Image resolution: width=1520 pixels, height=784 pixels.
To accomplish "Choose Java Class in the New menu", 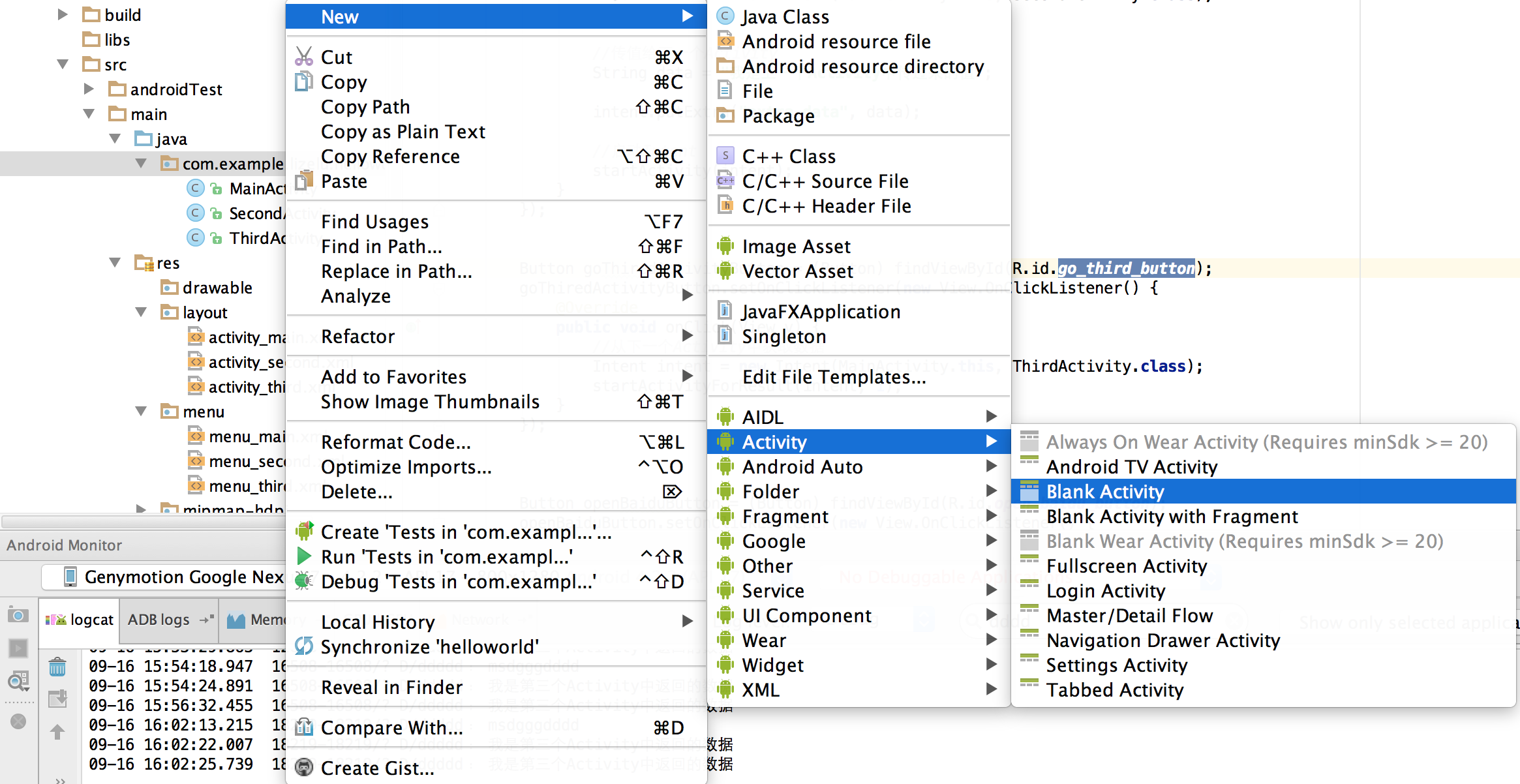I will (x=785, y=17).
